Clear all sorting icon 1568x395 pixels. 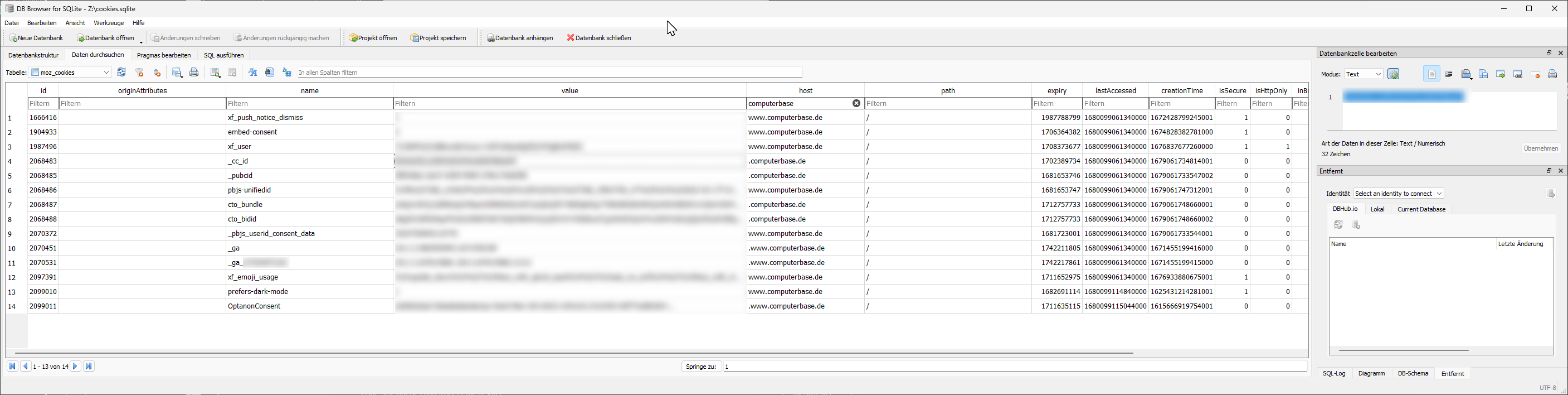(x=157, y=73)
